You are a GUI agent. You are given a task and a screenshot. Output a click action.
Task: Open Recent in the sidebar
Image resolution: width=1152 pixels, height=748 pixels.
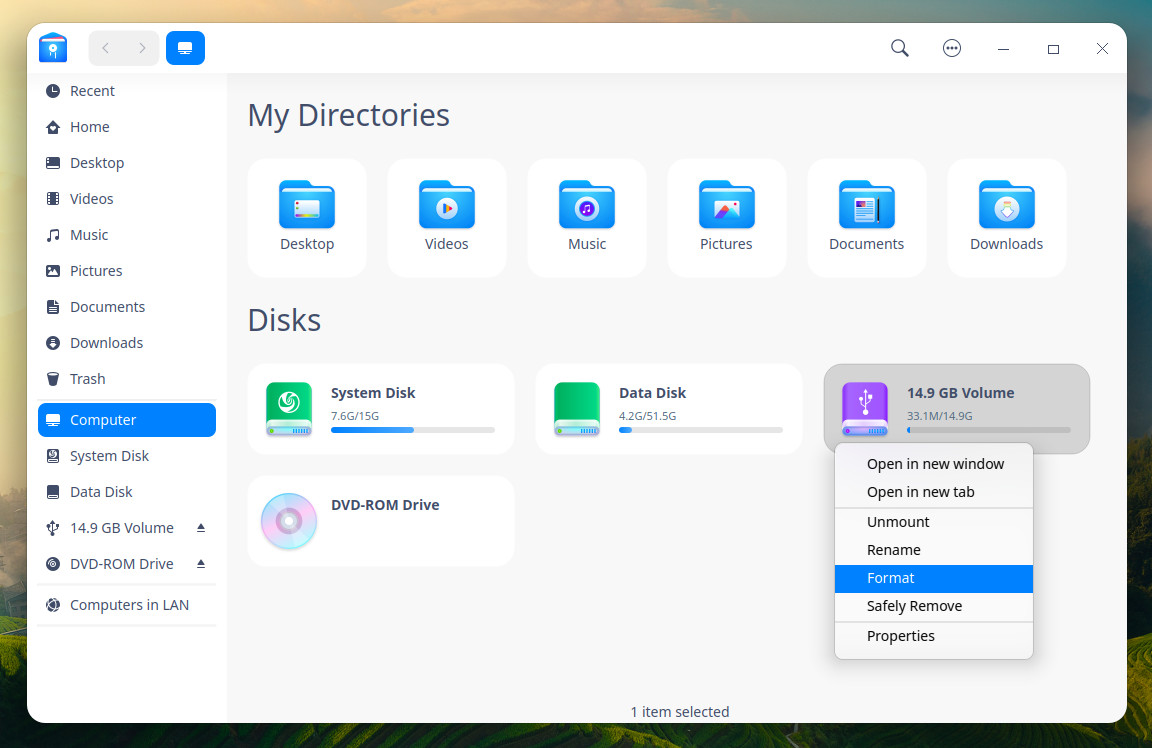click(x=126, y=91)
